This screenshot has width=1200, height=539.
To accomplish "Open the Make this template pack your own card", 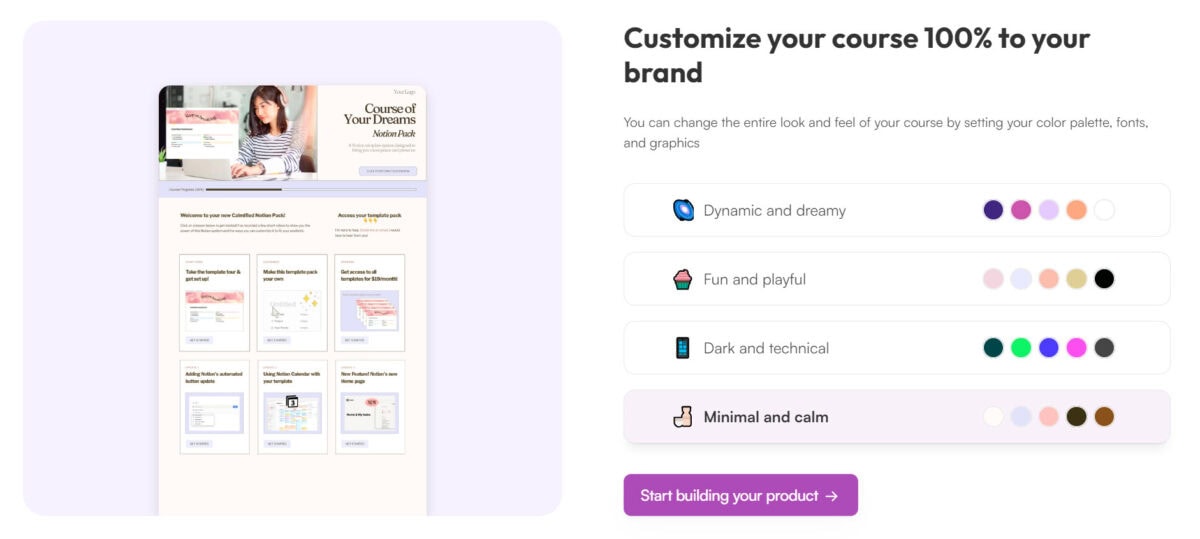I will pos(292,303).
